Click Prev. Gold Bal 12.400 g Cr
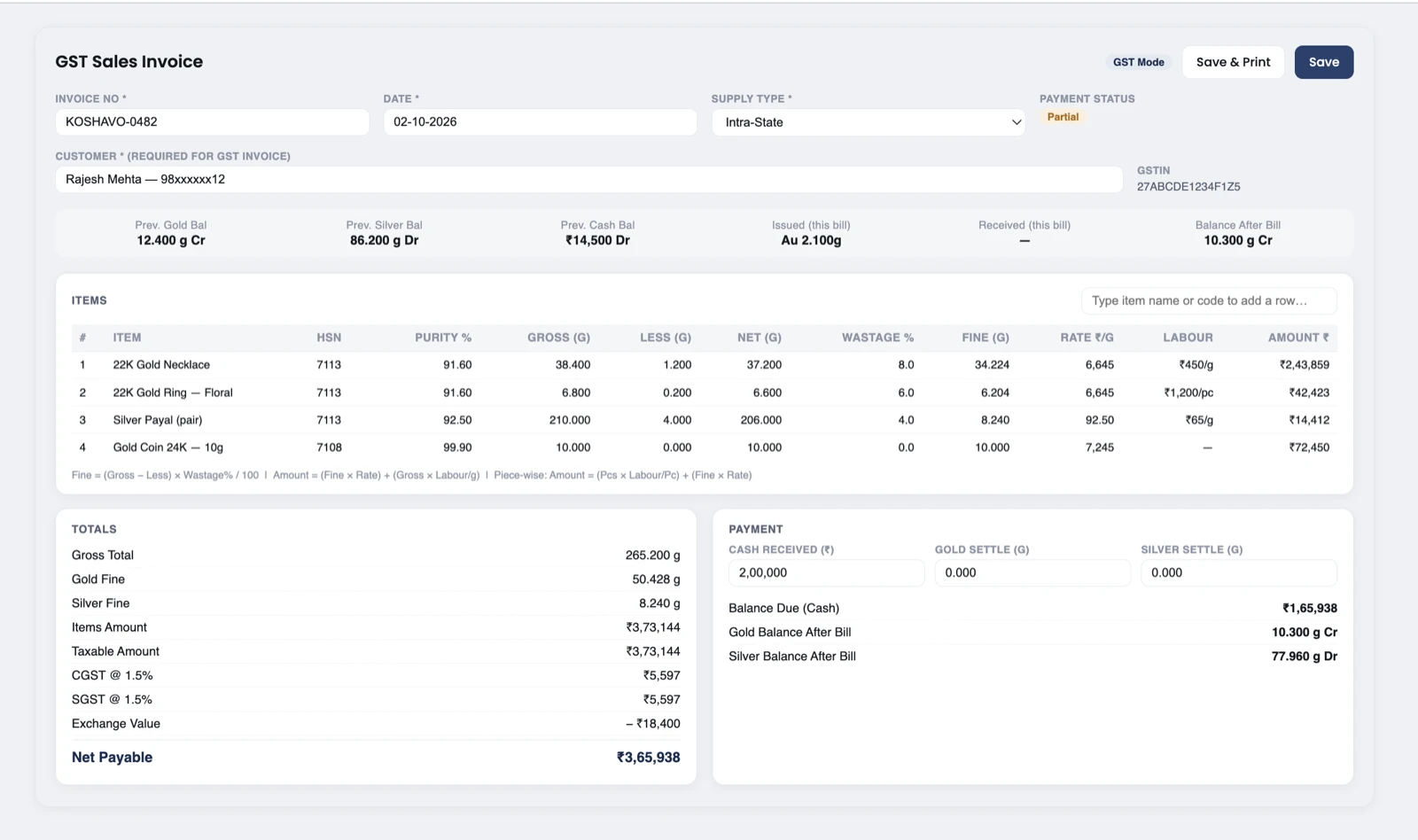This screenshot has height=840, width=1418. (x=171, y=240)
